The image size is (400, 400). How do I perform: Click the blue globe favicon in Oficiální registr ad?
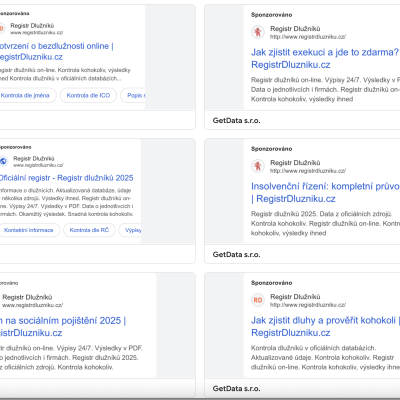click(x=3, y=161)
